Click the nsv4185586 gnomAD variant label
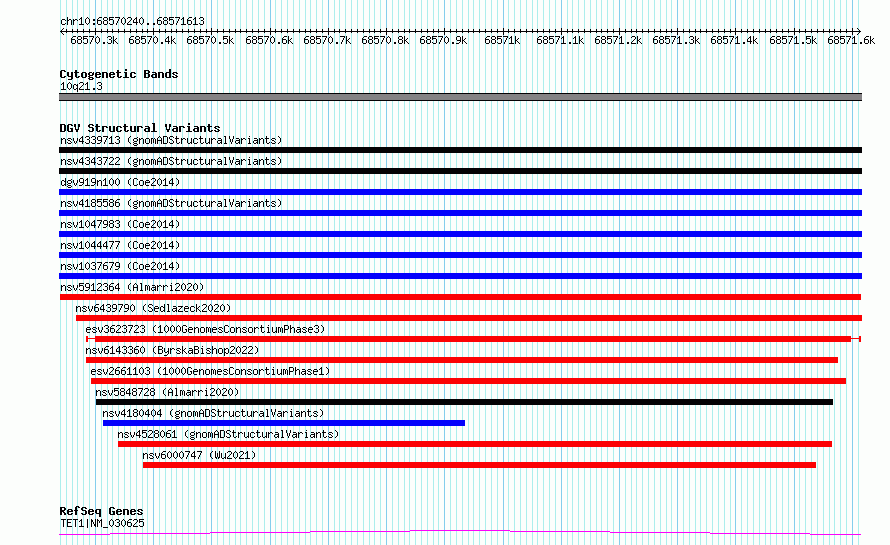 pos(171,203)
